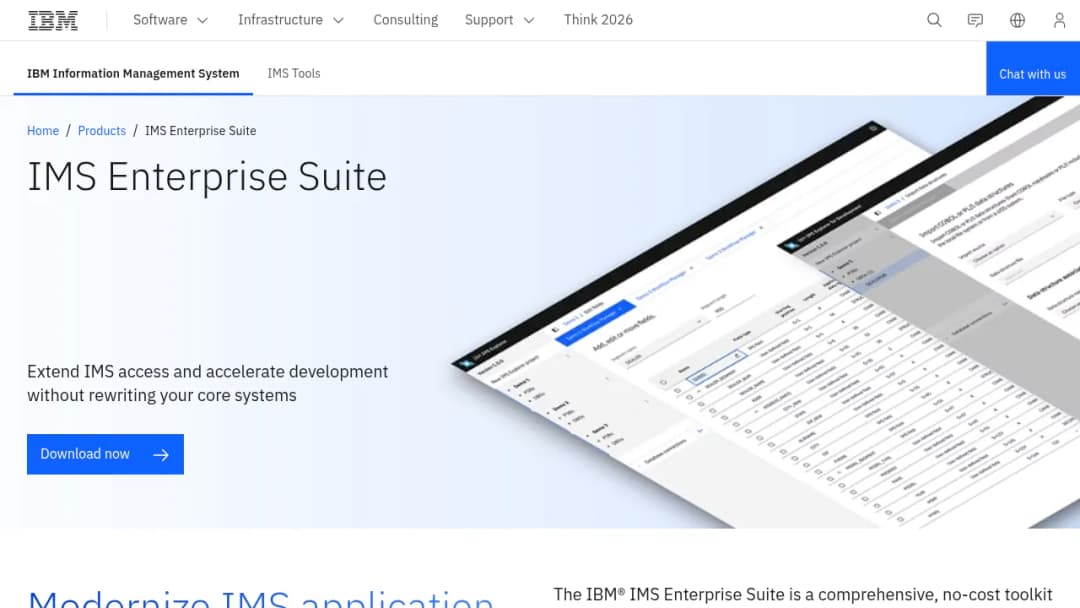Open the search icon in header
This screenshot has width=1080, height=608.
tap(934, 20)
